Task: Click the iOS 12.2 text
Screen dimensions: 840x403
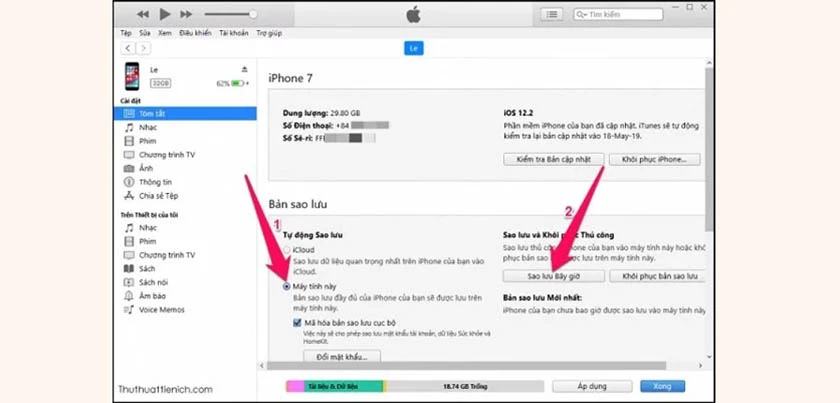Action: pos(518,114)
